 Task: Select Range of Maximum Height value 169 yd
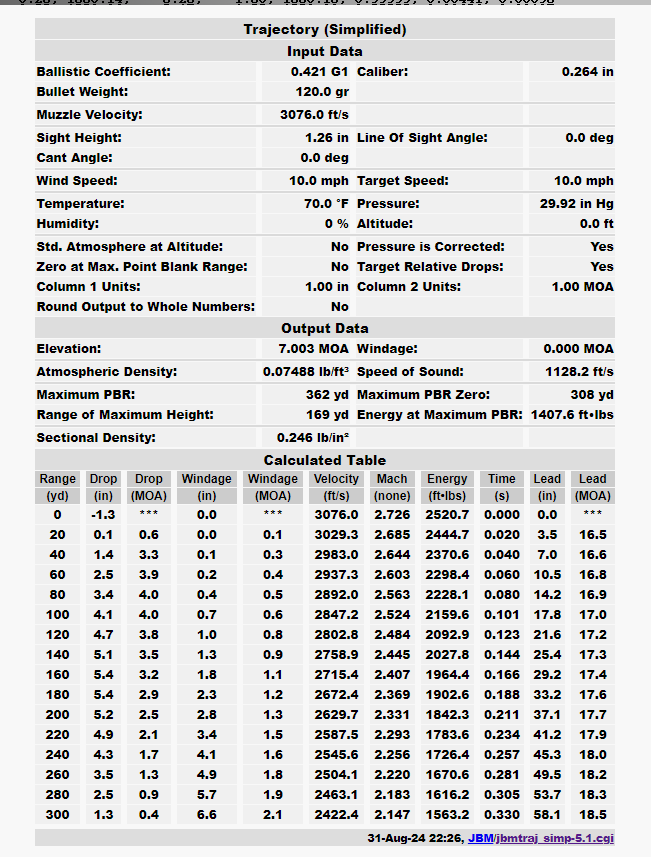pos(327,415)
